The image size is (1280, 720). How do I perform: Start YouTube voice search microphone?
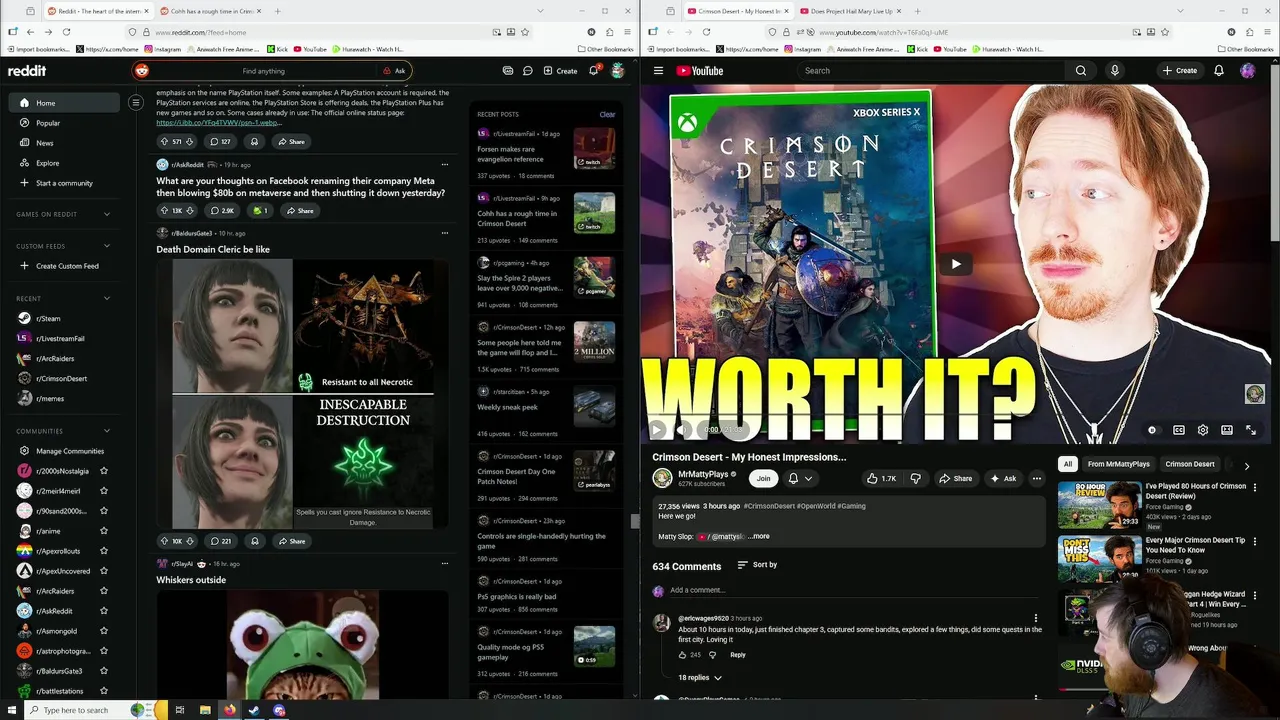(x=1114, y=71)
